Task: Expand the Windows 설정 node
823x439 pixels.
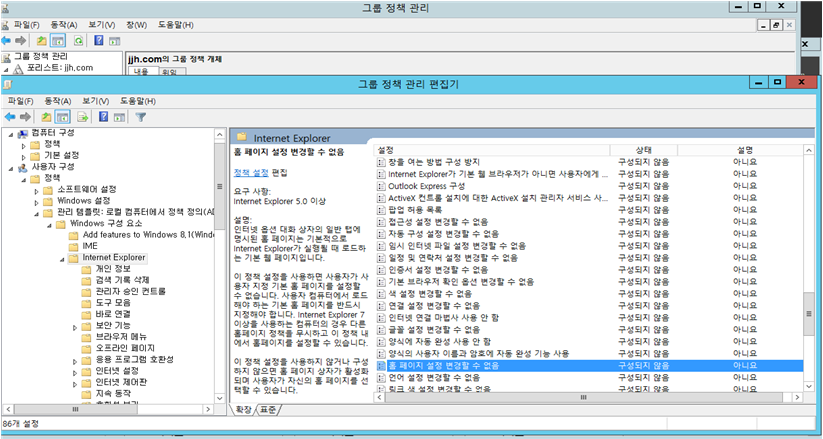Action: 36,202
